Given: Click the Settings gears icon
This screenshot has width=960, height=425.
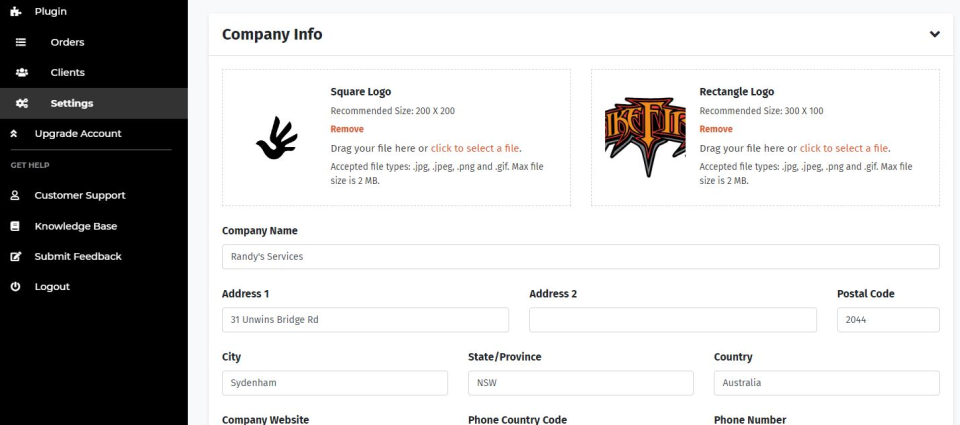Looking at the screenshot, I should pos(22,103).
